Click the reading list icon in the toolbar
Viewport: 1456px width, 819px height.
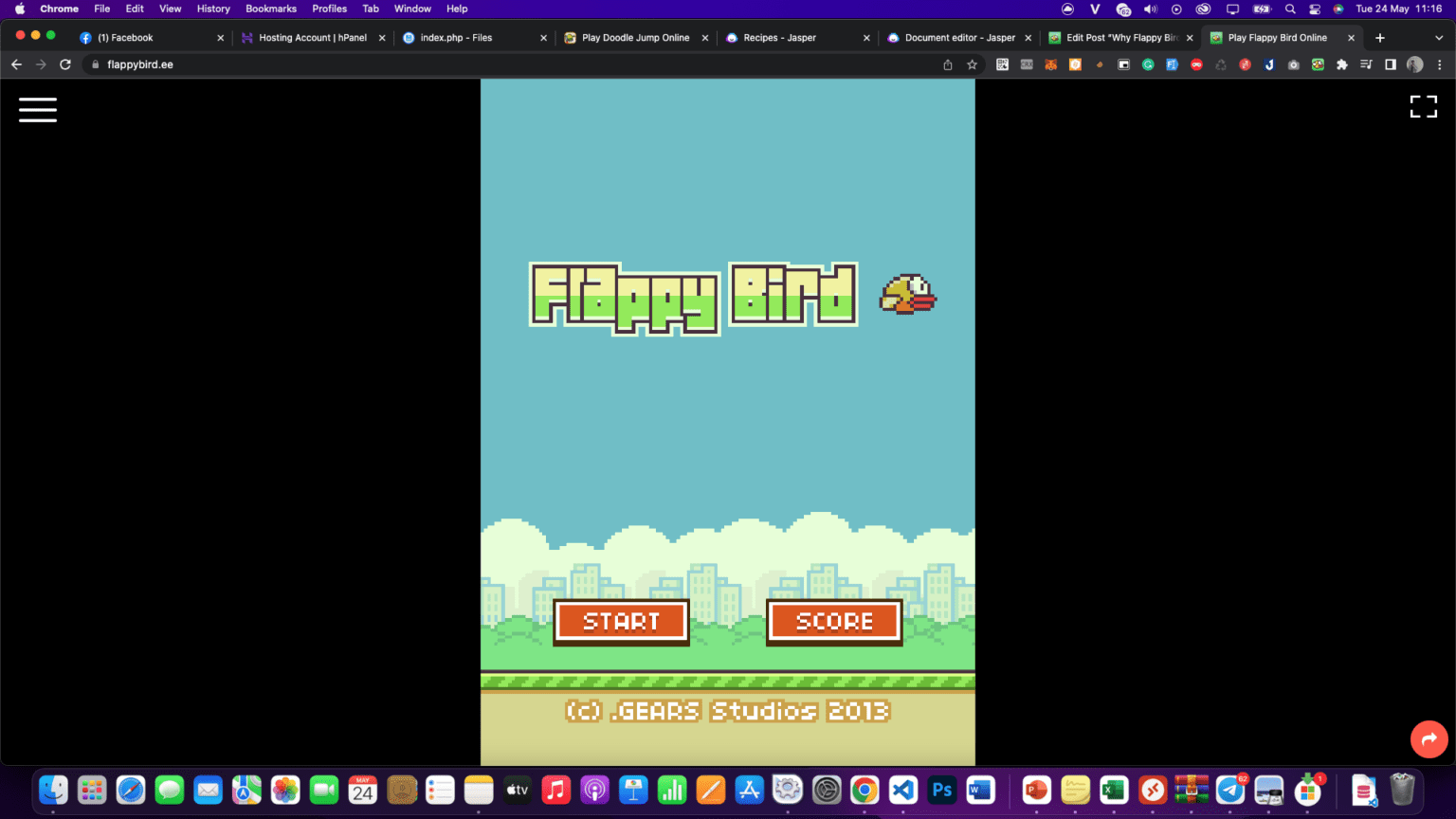pos(1366,64)
